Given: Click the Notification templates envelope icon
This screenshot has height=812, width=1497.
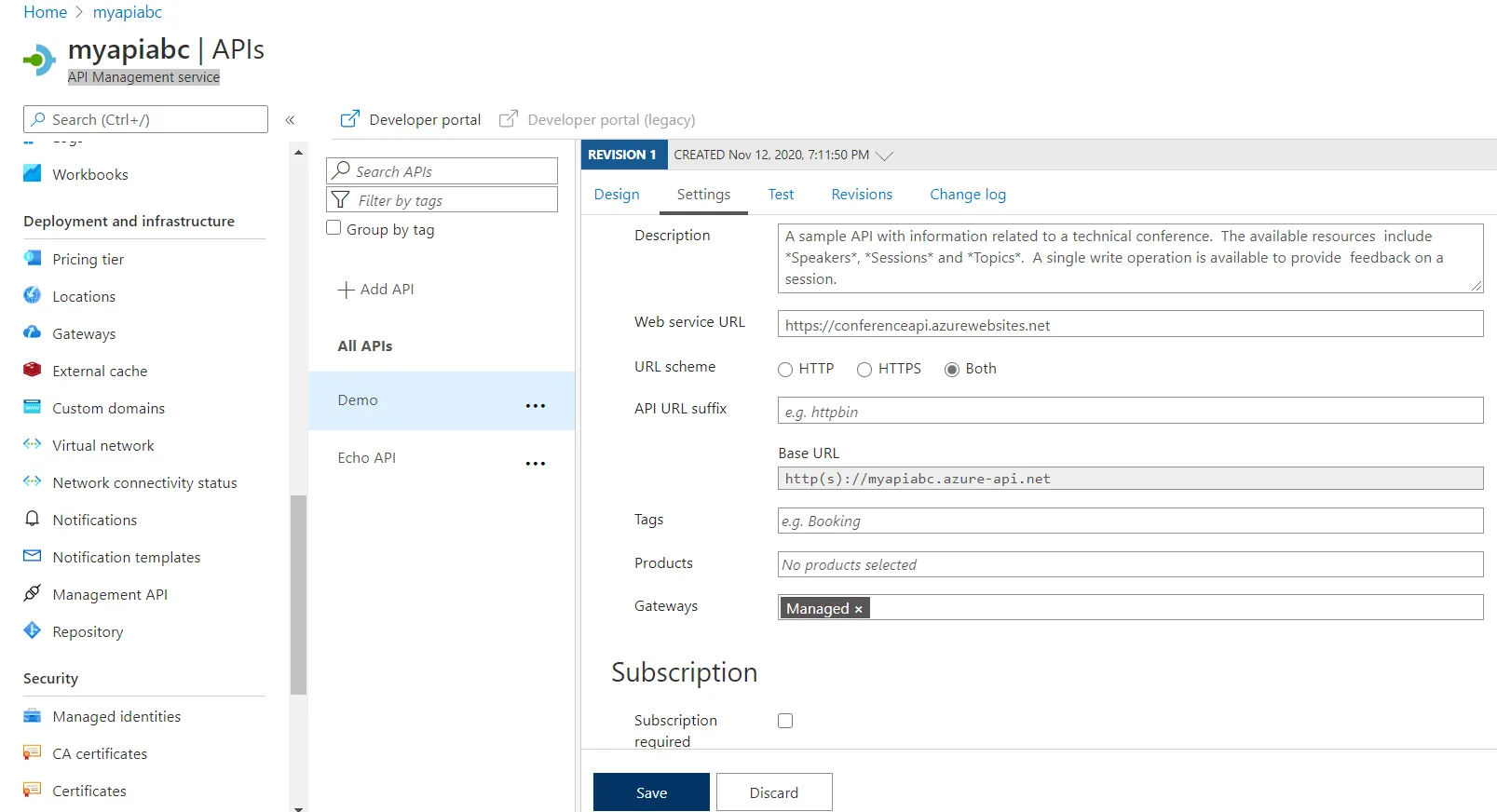Looking at the screenshot, I should tap(33, 556).
